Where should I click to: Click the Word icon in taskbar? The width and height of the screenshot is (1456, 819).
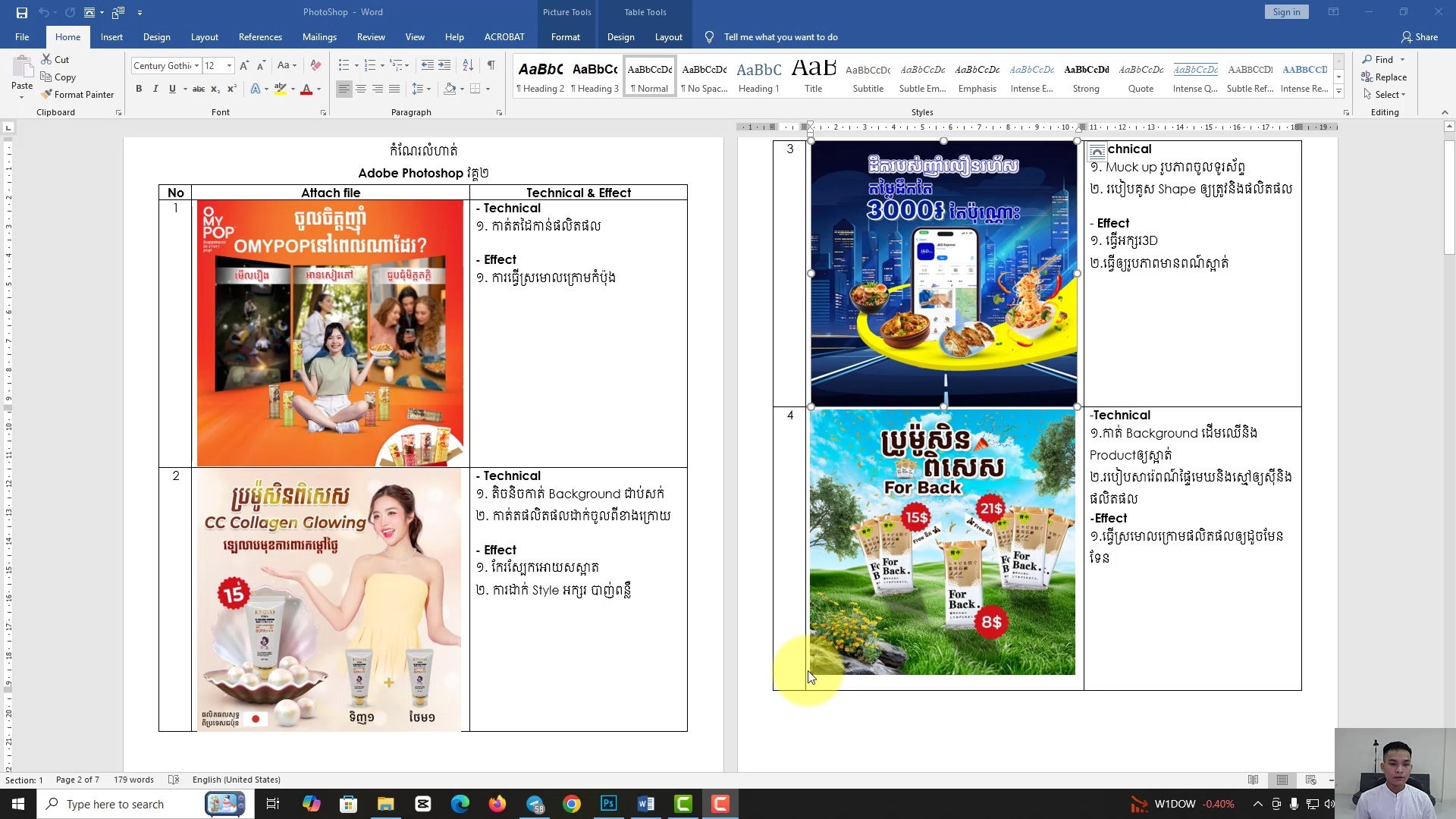646,804
